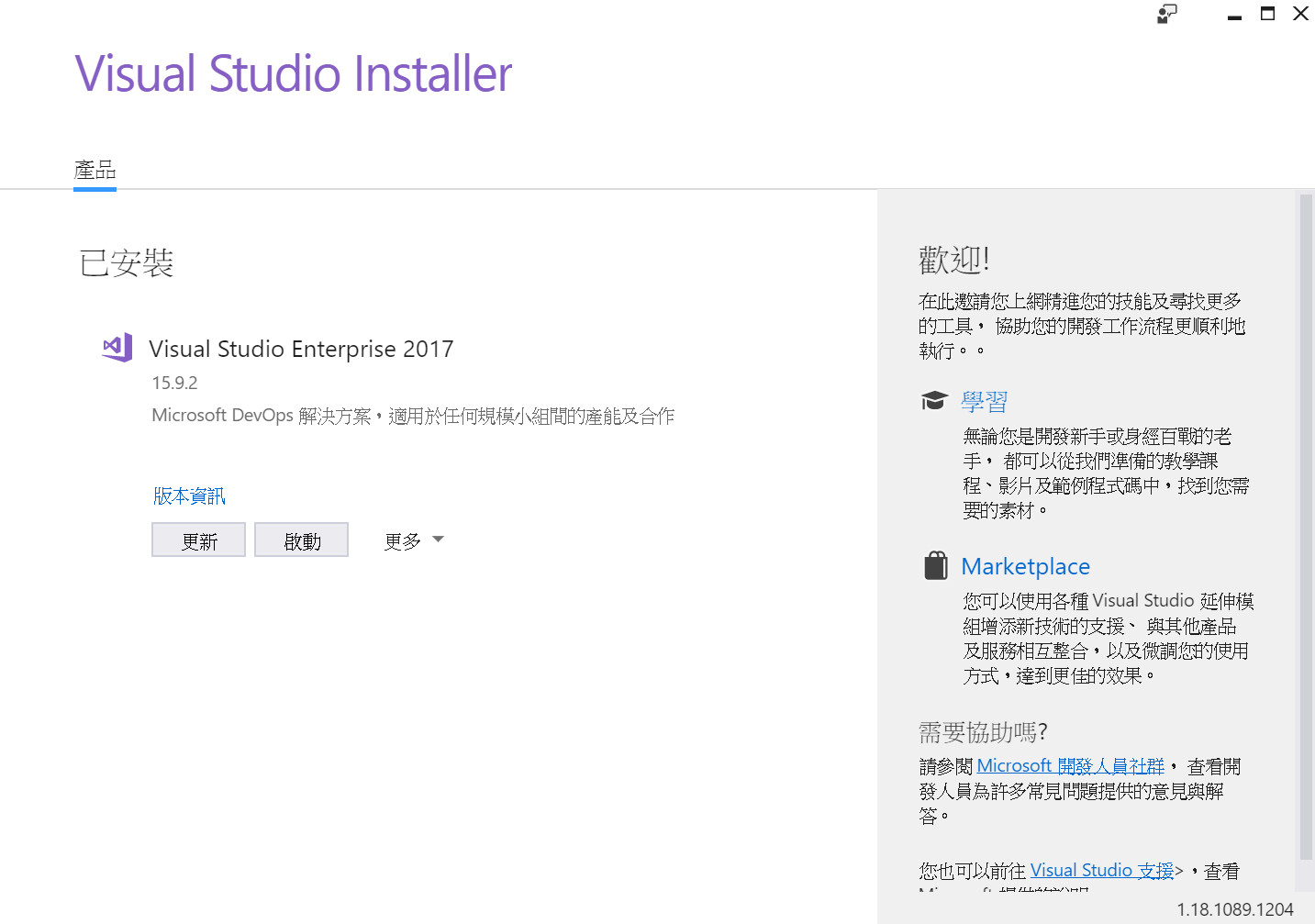Click the installer version 1.18.1089.1204
Screen dimensions: 1315x924
(1235, 909)
